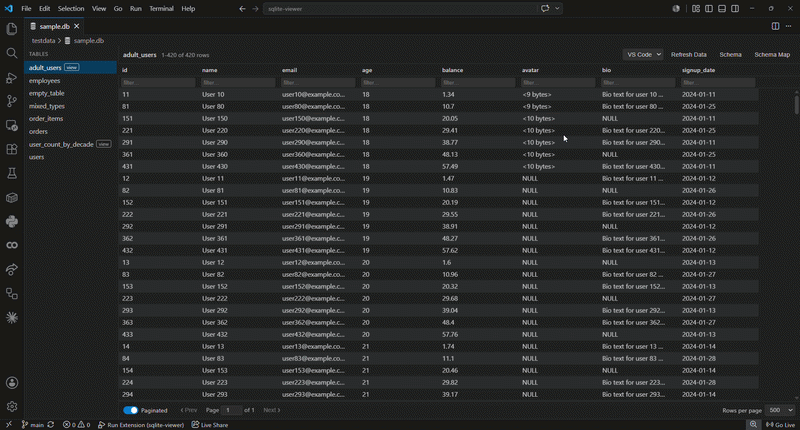Click the zoom magnifier status bar icon

[x=753, y=425]
